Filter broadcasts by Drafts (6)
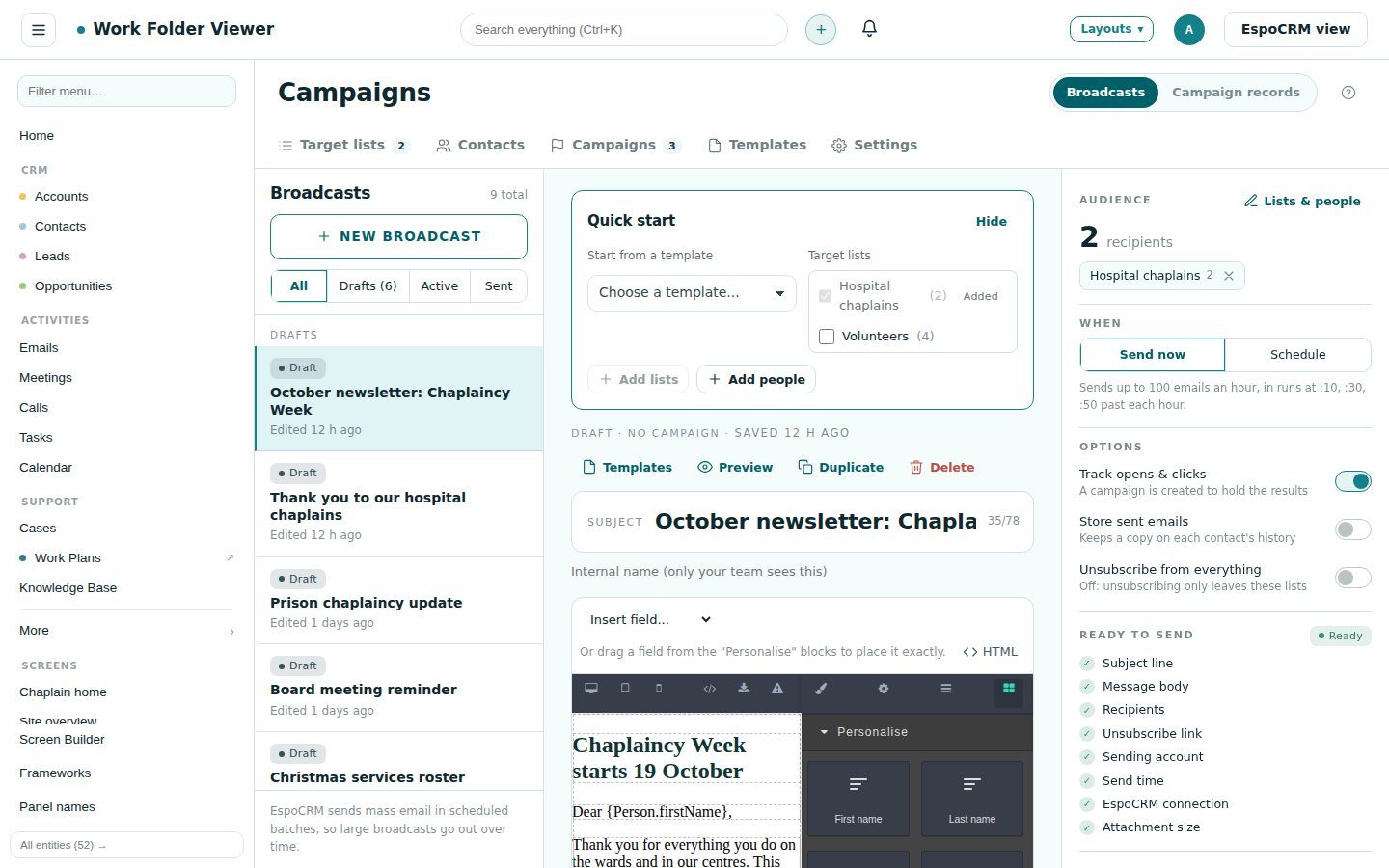The height and width of the screenshot is (868, 1389). (368, 286)
